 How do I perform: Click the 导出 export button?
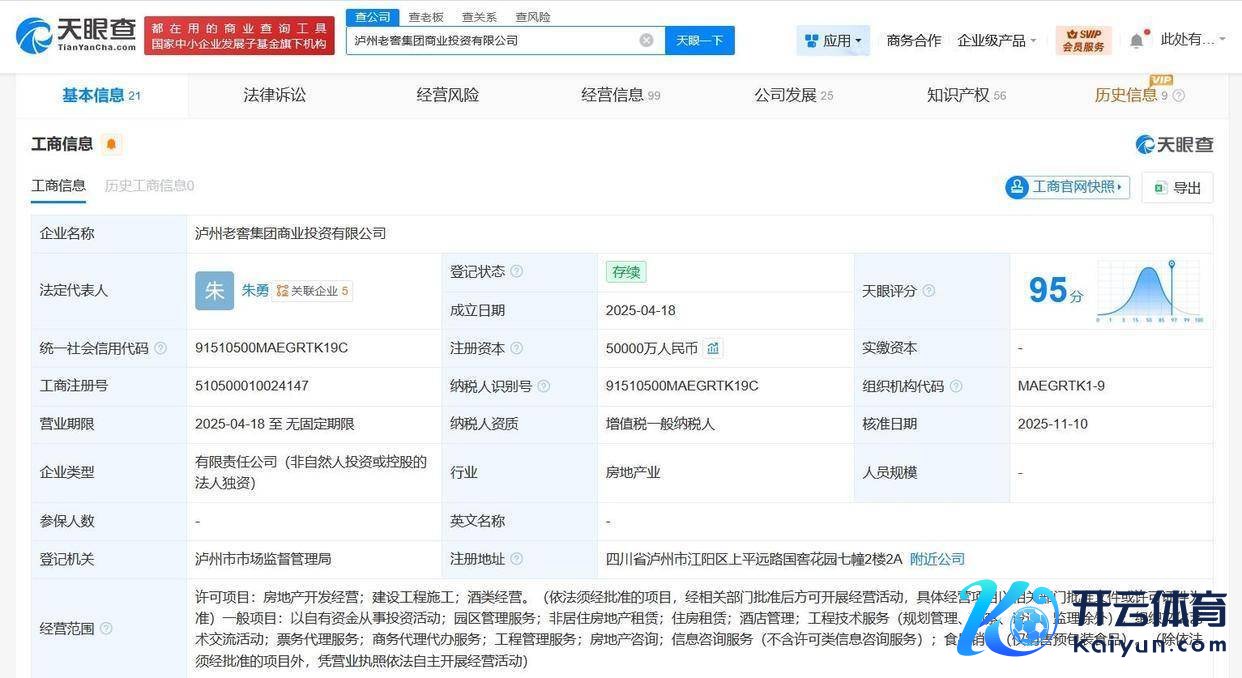1177,187
